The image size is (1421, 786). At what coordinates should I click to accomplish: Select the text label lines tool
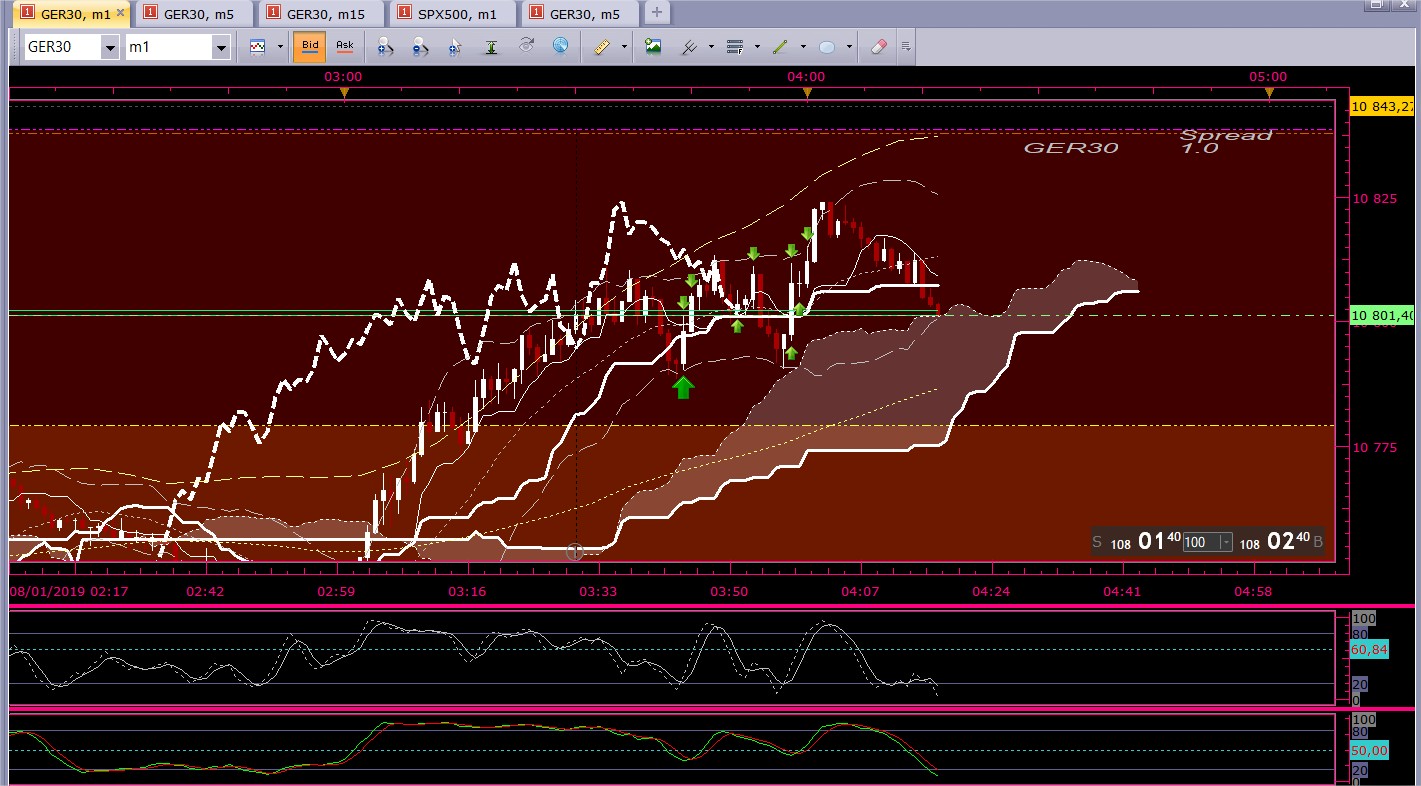point(735,46)
